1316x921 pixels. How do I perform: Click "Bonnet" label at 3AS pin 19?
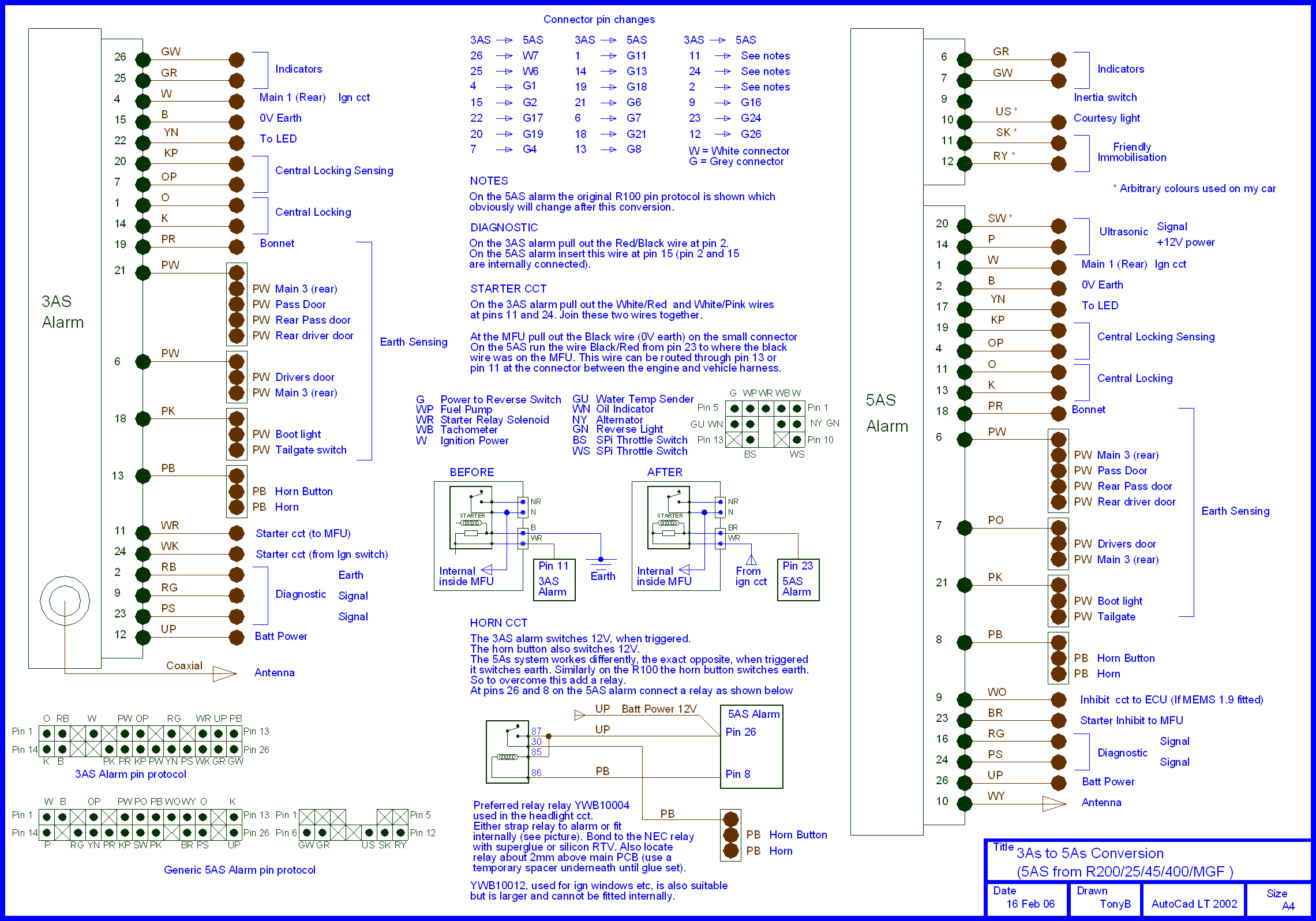277,244
